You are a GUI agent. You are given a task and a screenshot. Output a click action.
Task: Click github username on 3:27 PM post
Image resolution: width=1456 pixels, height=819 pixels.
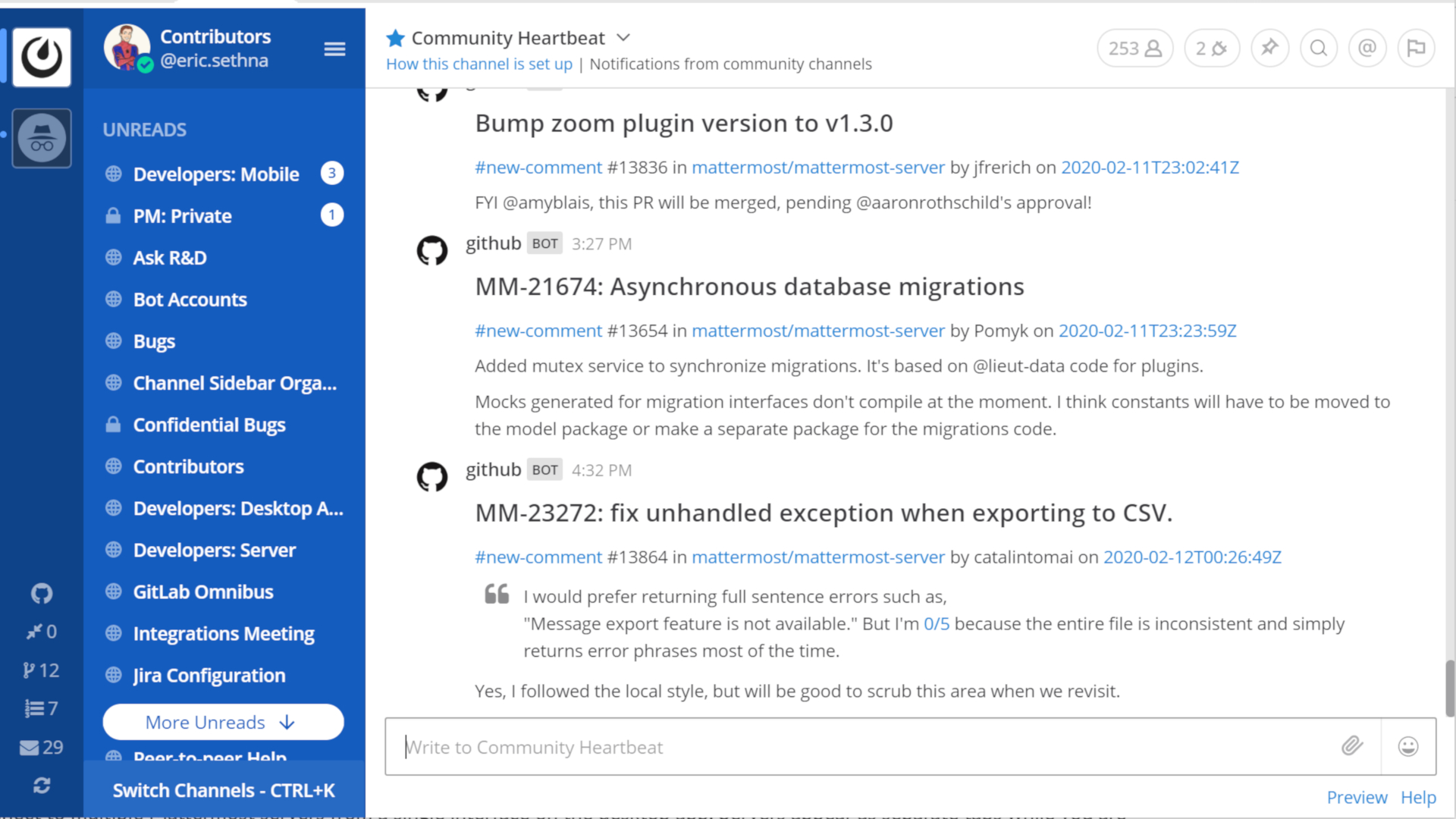click(x=493, y=243)
